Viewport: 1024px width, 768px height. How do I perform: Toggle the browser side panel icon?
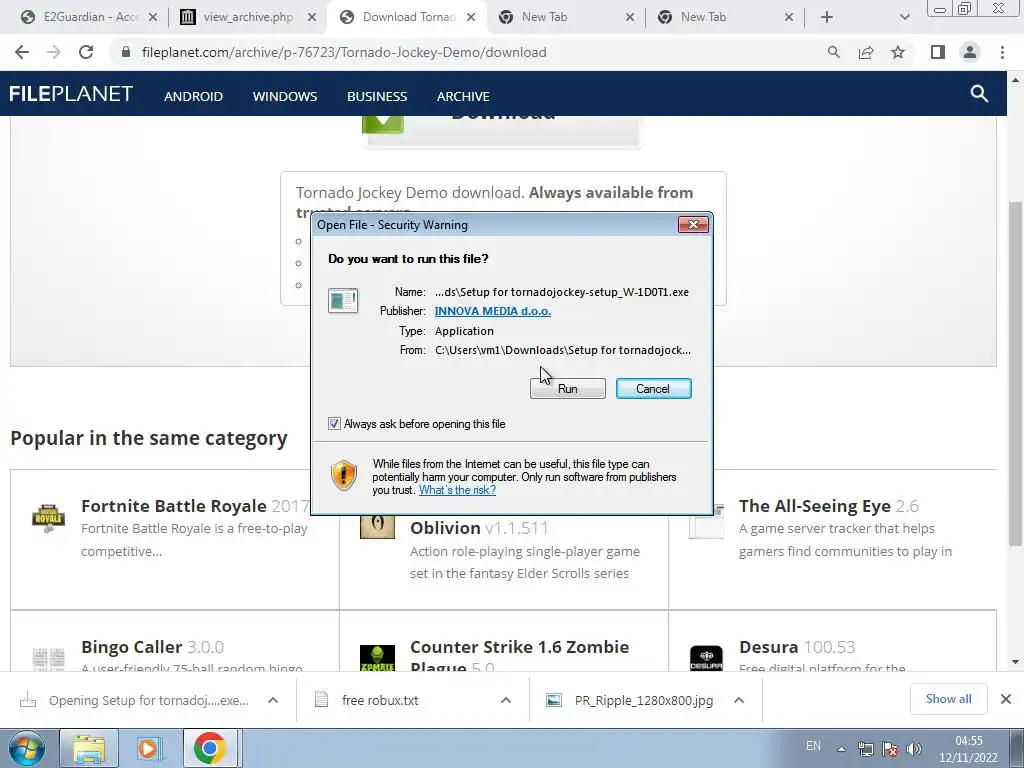point(938,52)
